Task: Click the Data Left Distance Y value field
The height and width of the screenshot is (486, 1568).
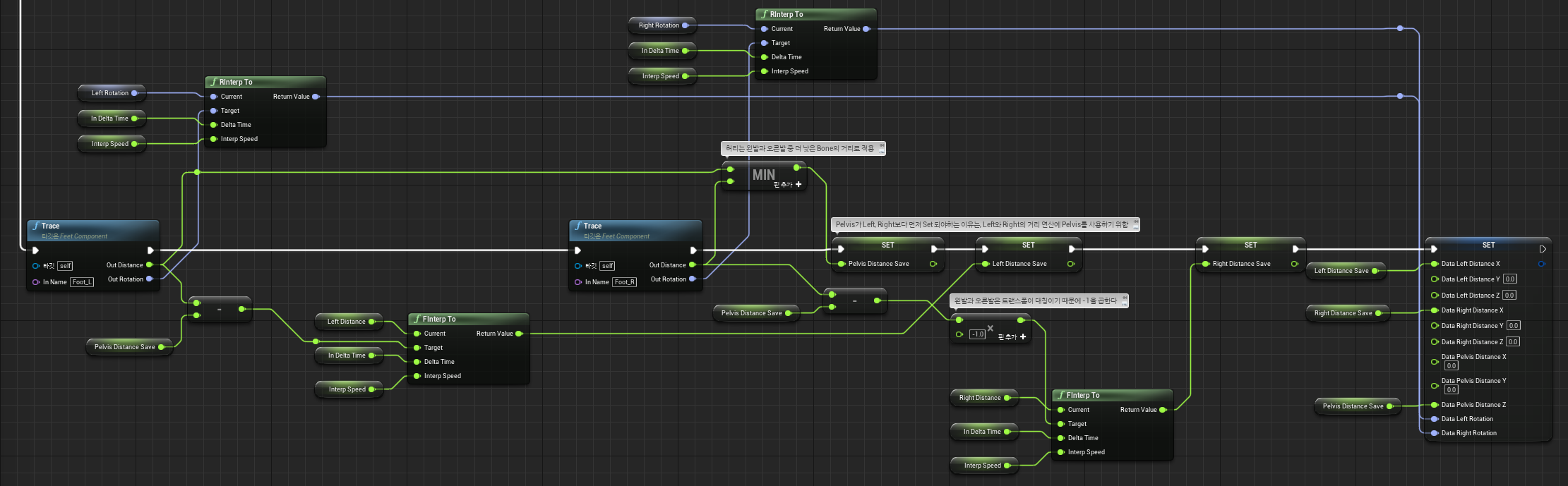Action: [x=1510, y=279]
